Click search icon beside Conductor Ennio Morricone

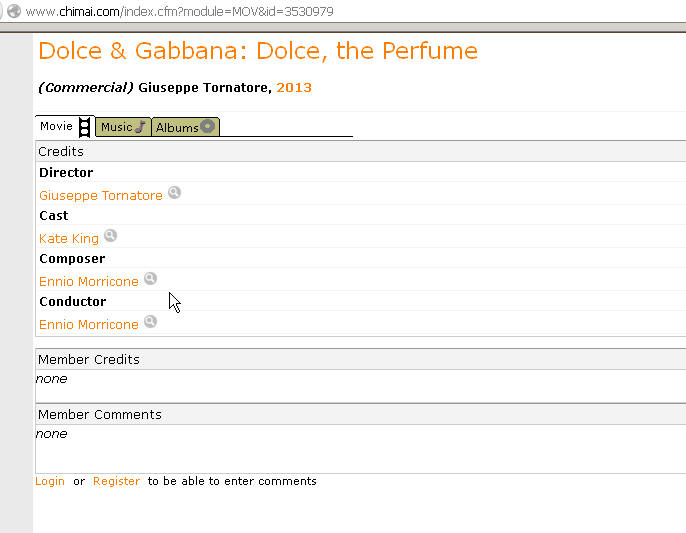(x=150, y=322)
